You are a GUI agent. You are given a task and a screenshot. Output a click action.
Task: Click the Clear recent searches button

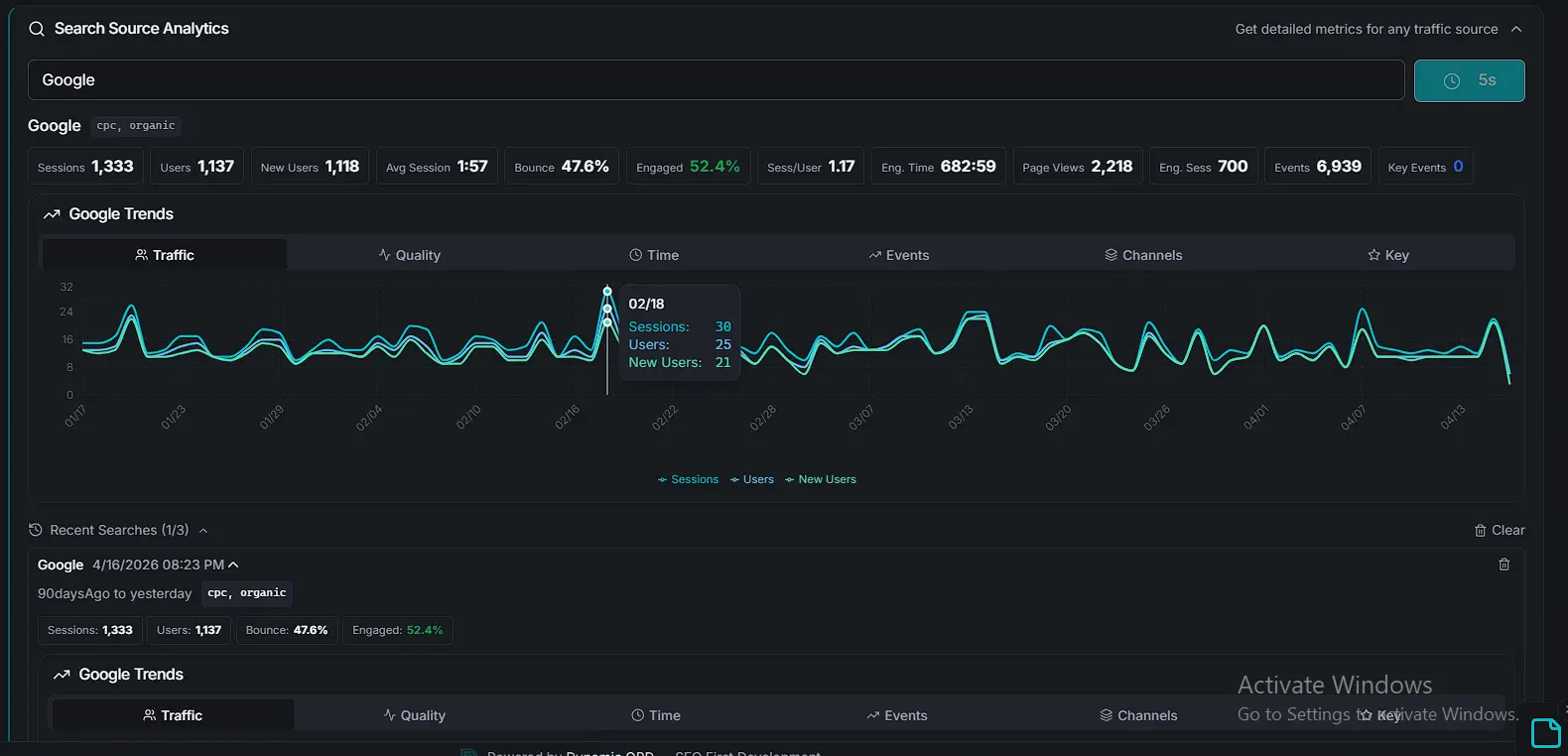point(1500,530)
